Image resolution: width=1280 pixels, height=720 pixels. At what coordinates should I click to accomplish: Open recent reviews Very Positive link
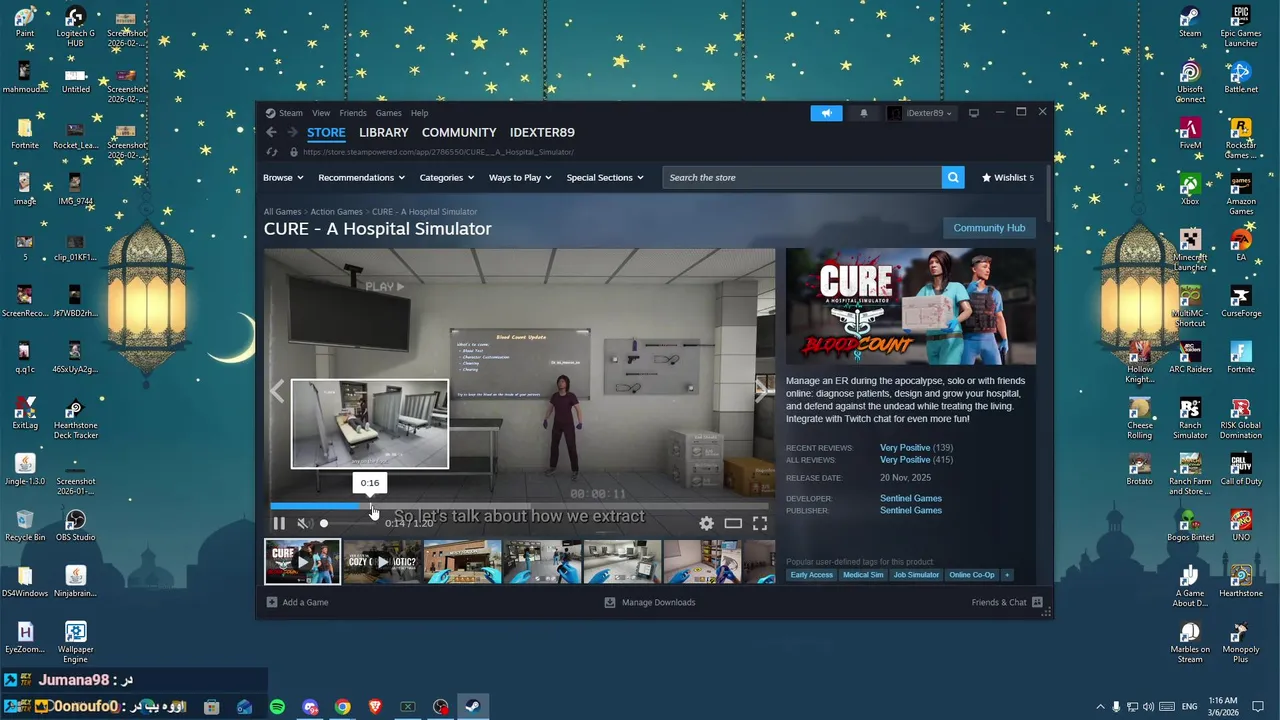pos(905,448)
